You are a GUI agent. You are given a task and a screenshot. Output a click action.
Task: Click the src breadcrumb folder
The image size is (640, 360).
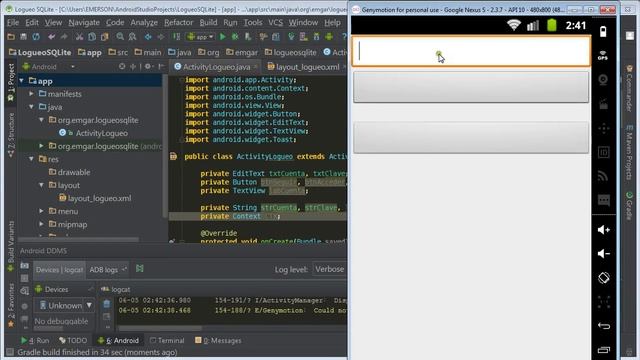(x=118, y=52)
